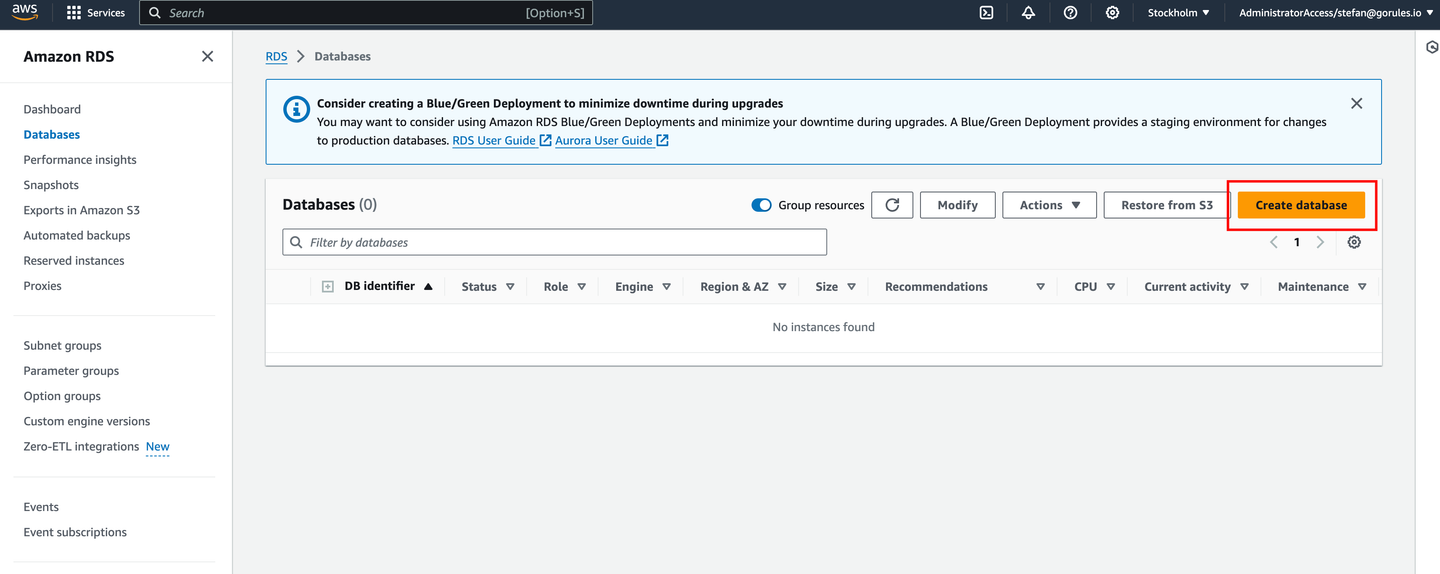This screenshot has width=1440, height=574.
Task: Sort by Maintenance column
Action: 1322,287
